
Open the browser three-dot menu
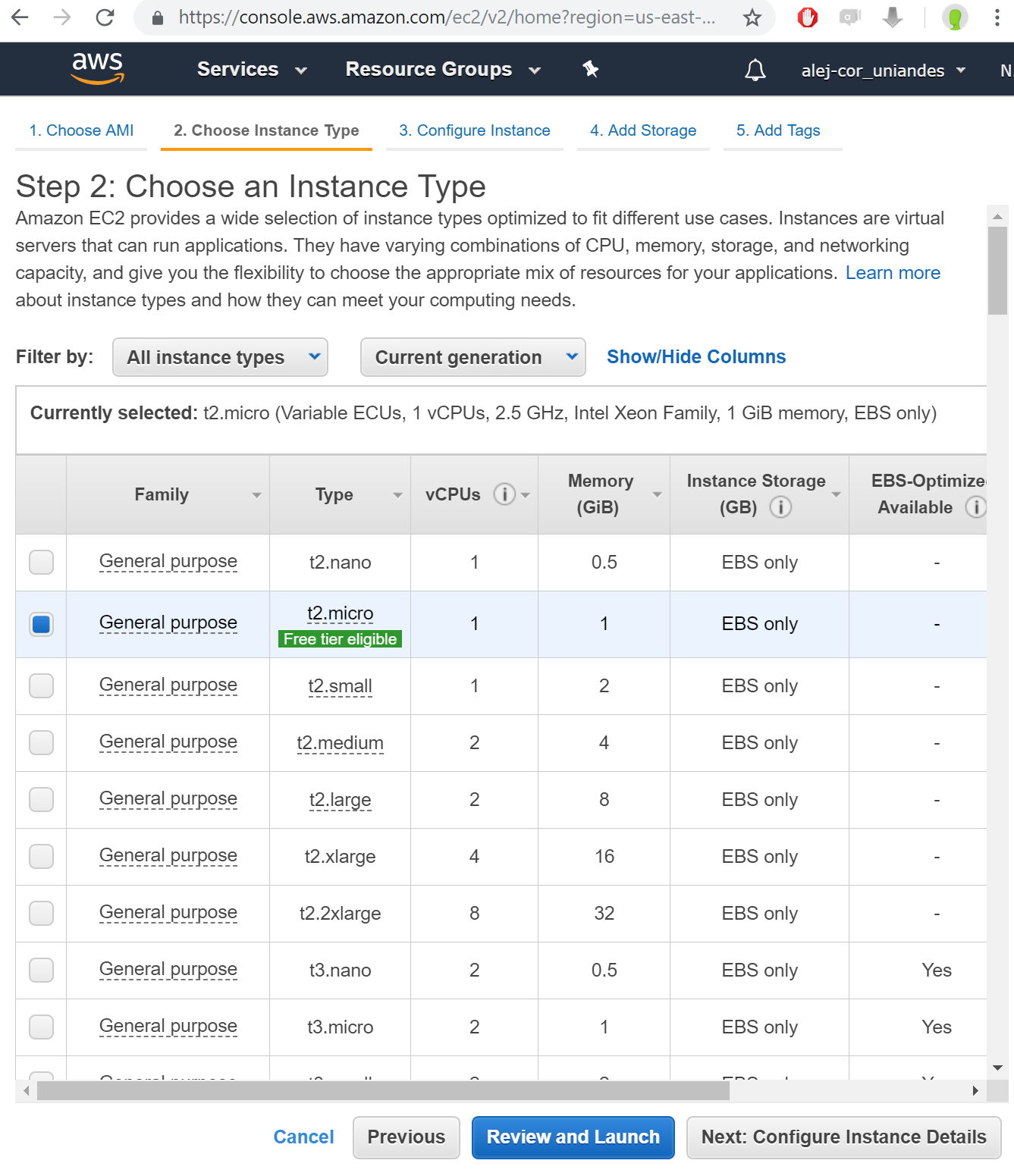click(x=997, y=17)
